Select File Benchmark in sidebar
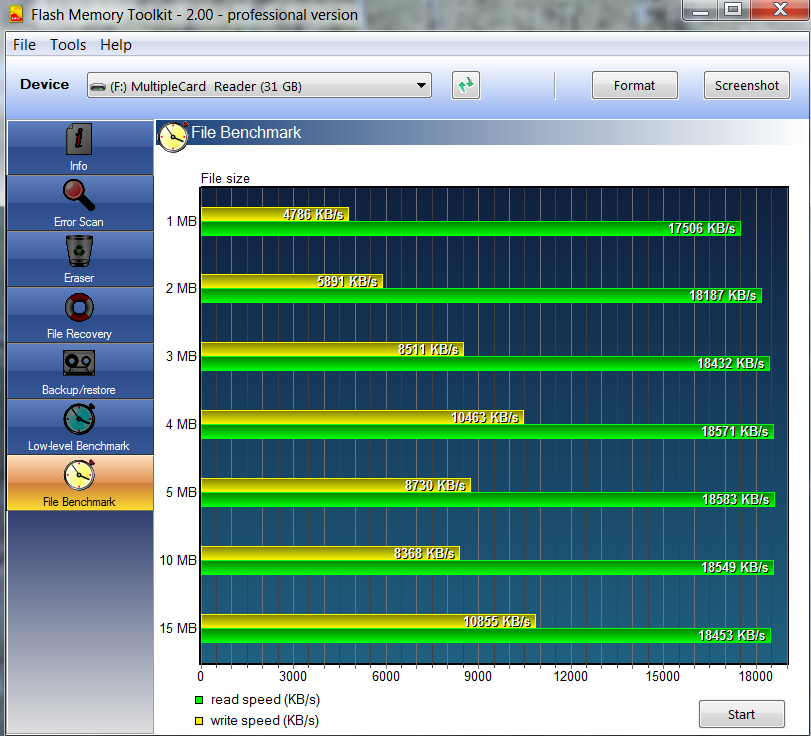The image size is (811, 736). 79,482
